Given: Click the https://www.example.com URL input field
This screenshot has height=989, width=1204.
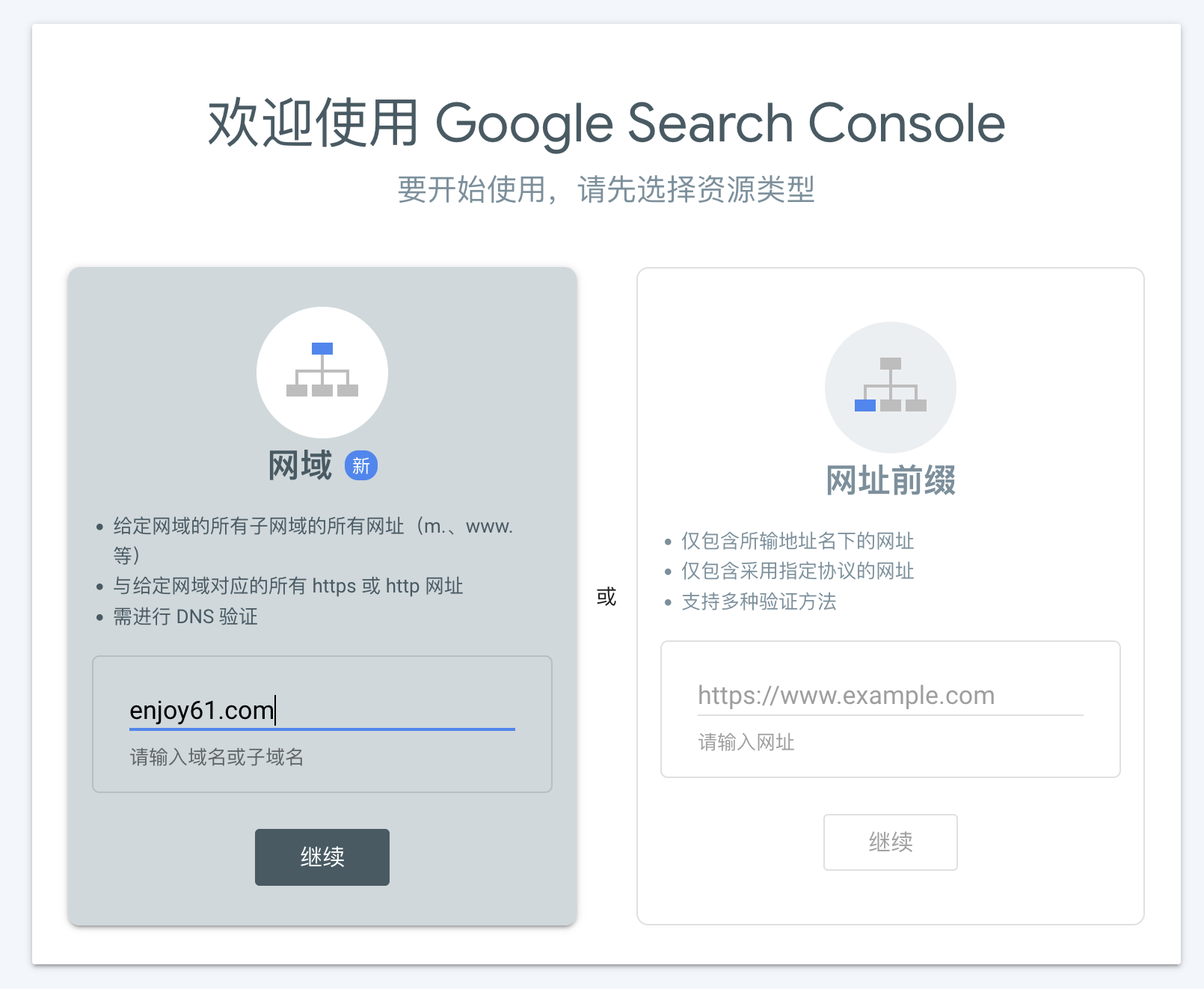Looking at the screenshot, I should [x=891, y=696].
